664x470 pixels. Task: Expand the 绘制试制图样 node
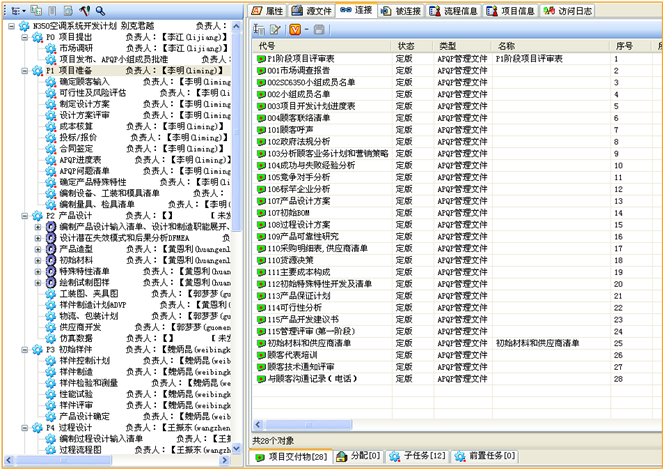38,283
